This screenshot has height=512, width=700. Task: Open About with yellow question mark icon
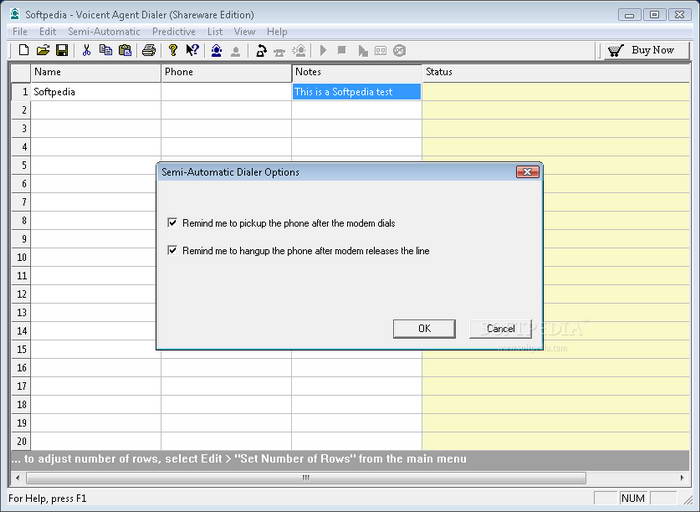pos(173,50)
